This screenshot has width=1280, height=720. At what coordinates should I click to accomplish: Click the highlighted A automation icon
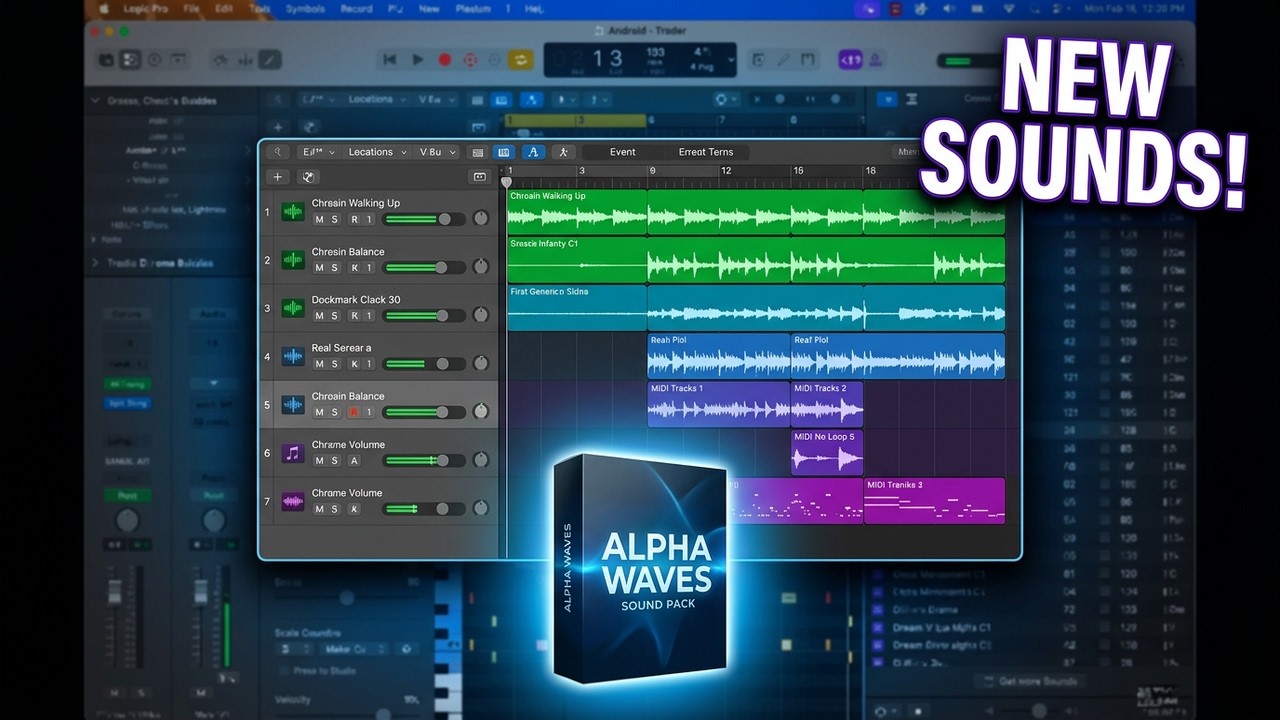pos(533,152)
